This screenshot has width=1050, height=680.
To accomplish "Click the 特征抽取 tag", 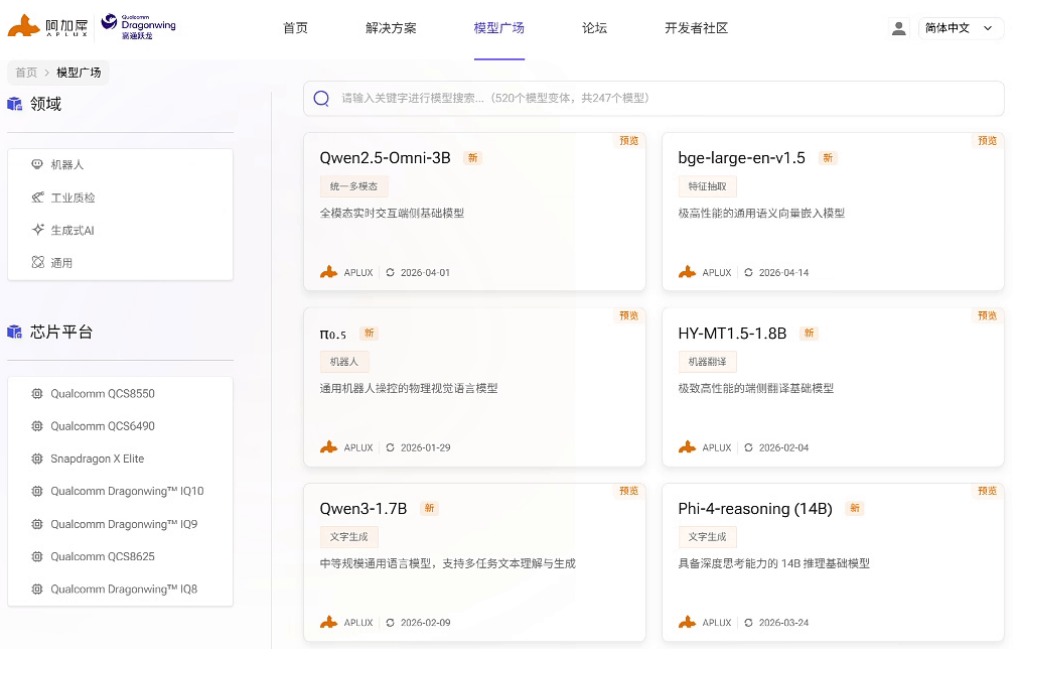I will (x=707, y=186).
